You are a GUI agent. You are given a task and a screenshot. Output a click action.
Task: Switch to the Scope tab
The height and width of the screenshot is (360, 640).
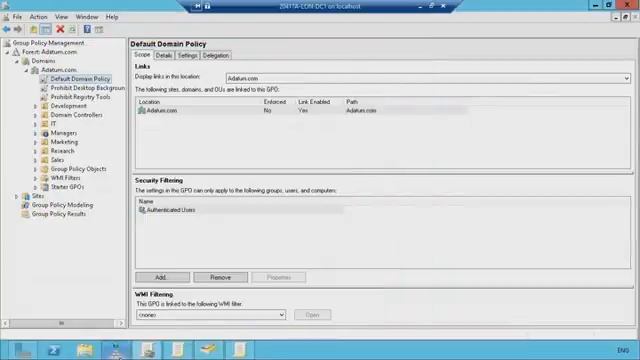(x=142, y=55)
